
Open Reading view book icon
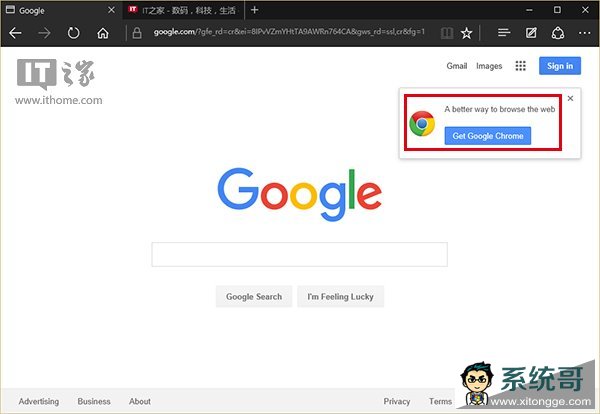tap(447, 33)
